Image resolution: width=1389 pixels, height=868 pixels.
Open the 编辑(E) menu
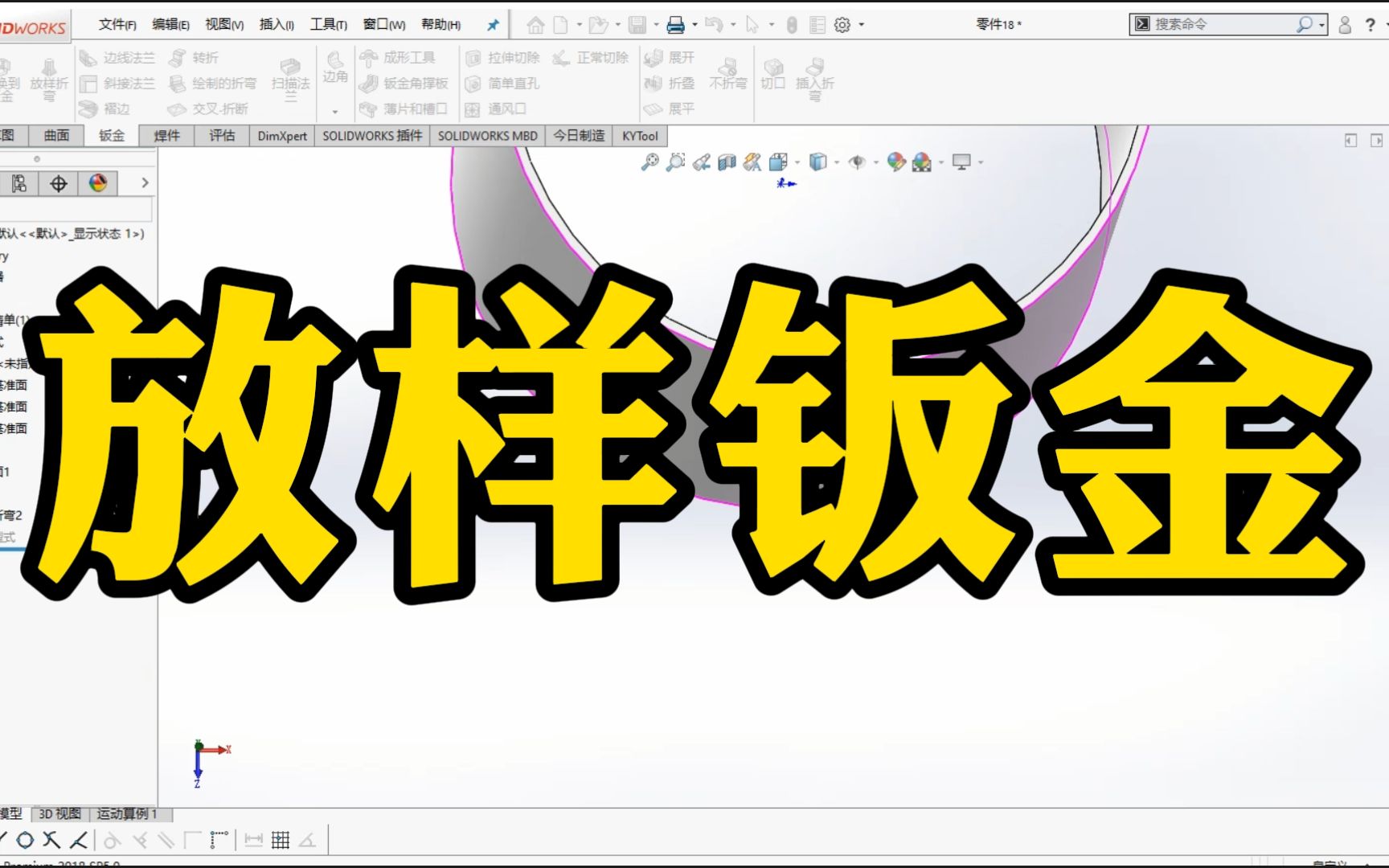point(170,25)
